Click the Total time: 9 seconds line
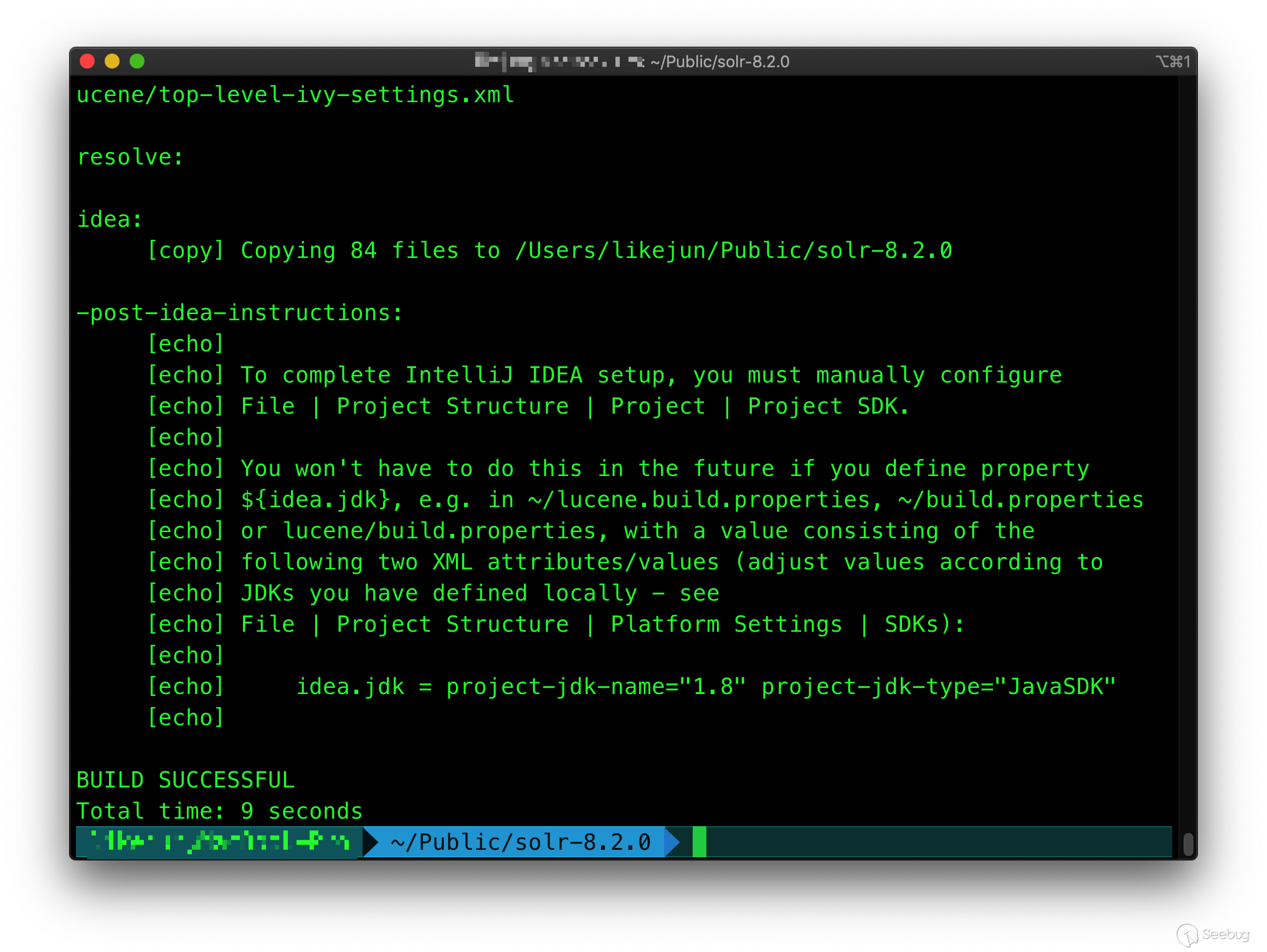The width and height of the screenshot is (1267, 952). click(219, 811)
